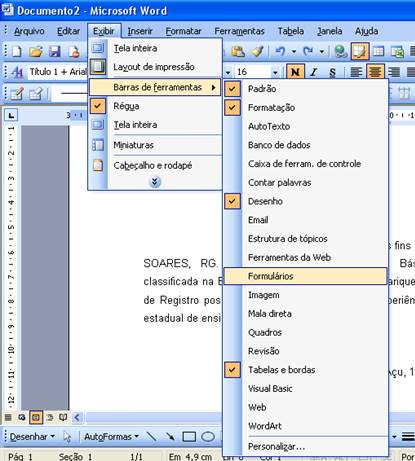Click the ruler tab selector L box
Image resolution: width=415 pixels, height=461 pixels.
coord(11,116)
